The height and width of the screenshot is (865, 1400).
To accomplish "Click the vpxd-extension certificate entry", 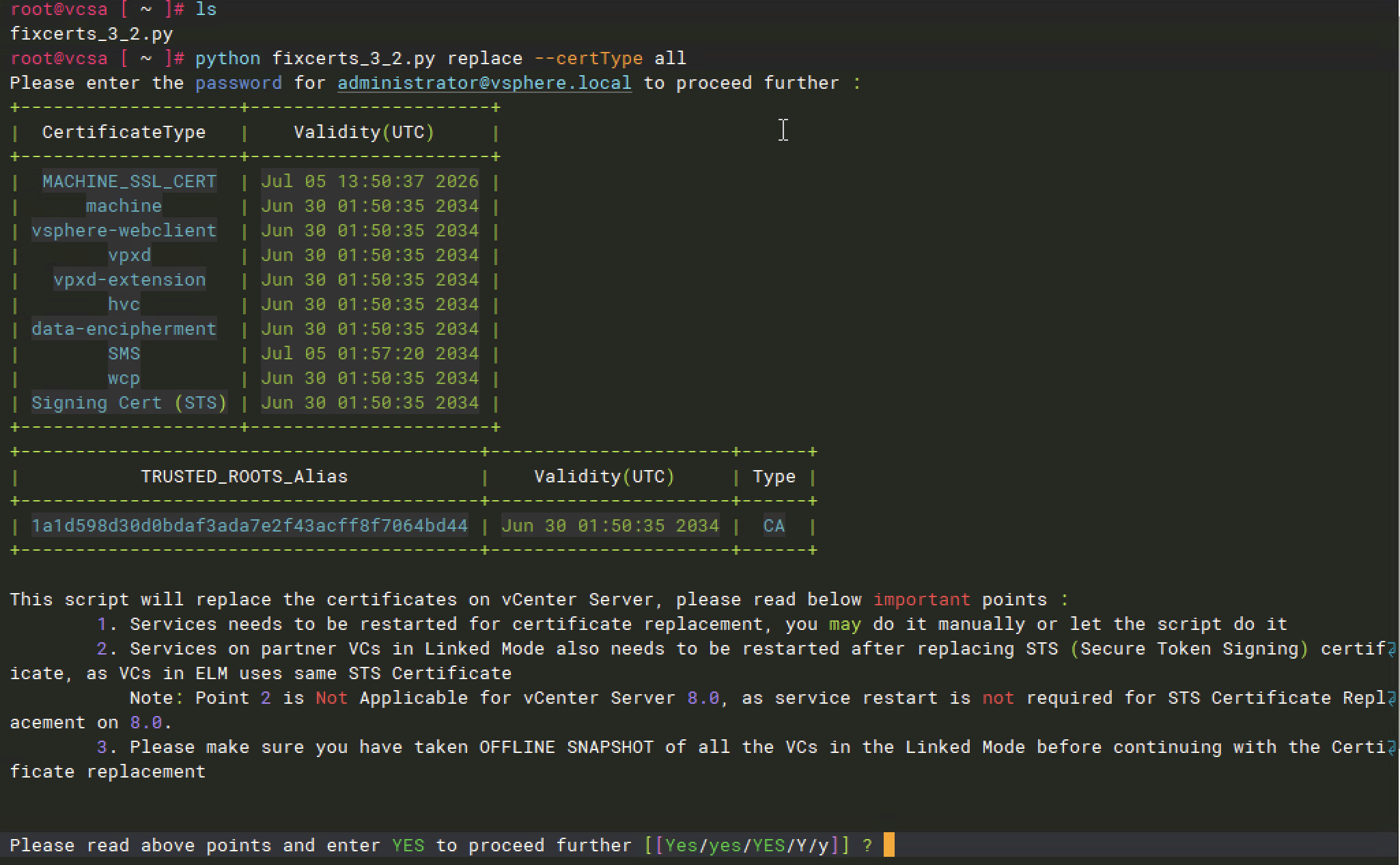I will click(x=129, y=280).
